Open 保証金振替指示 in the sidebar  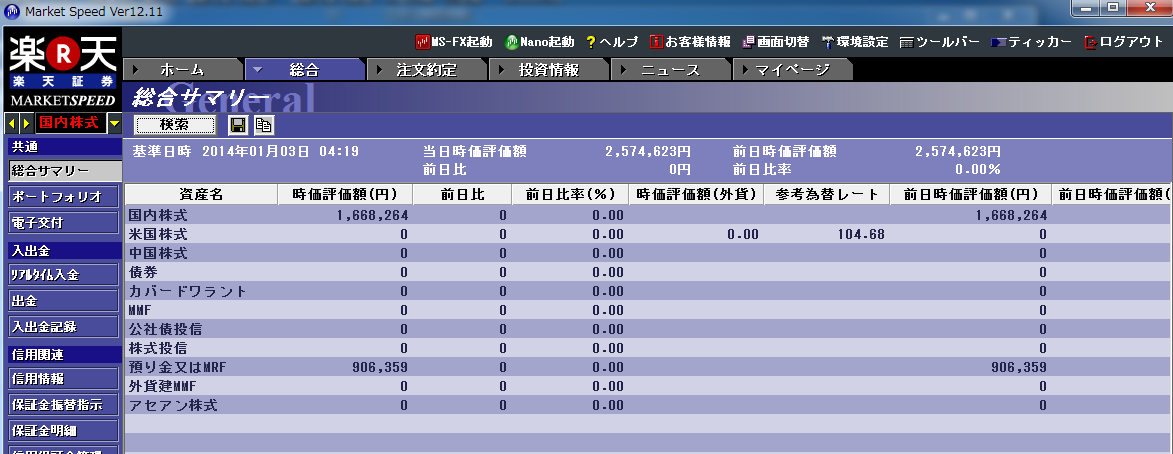tap(63, 405)
